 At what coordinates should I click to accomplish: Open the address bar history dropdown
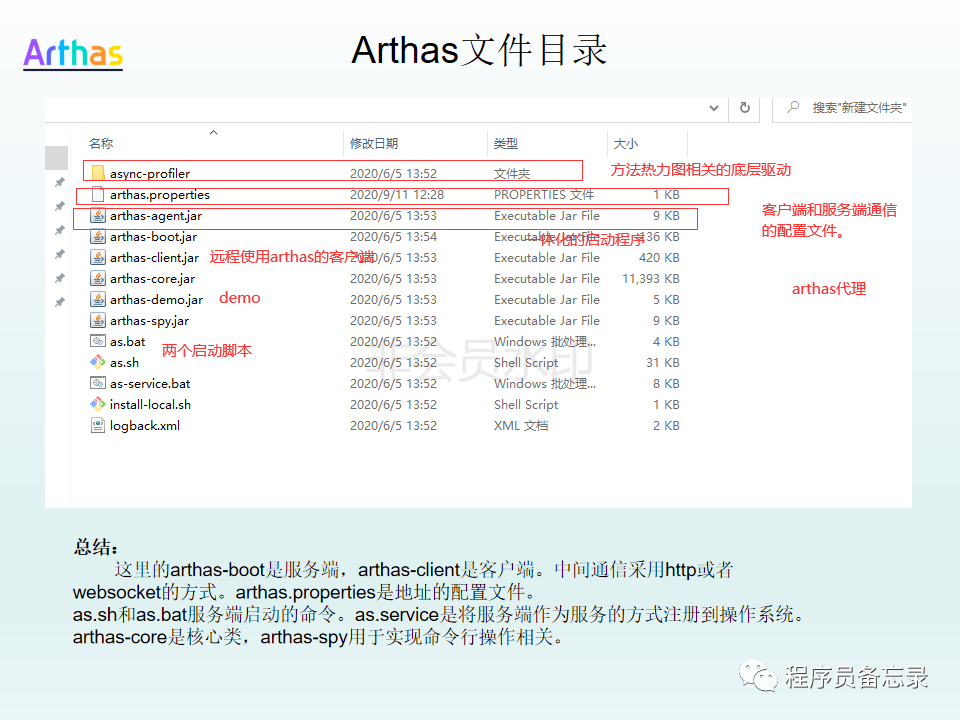(714, 108)
